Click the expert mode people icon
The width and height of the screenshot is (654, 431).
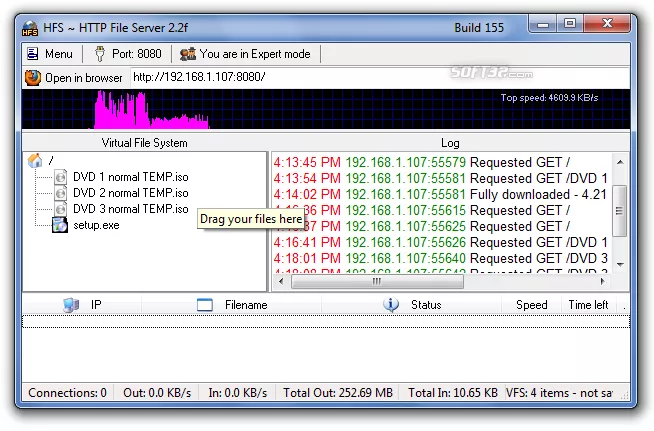[x=188, y=54]
